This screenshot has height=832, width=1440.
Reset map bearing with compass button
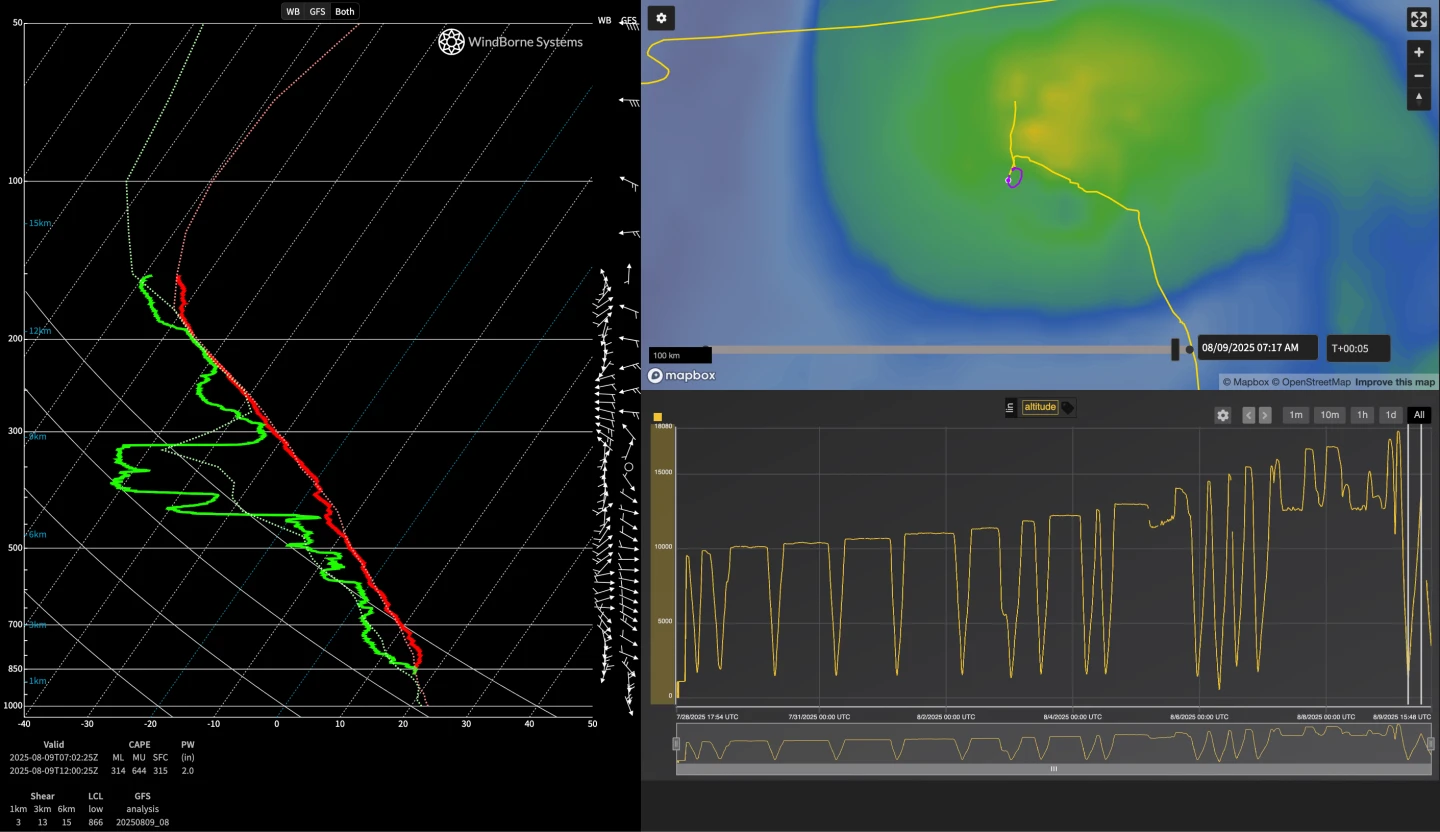coord(1419,98)
